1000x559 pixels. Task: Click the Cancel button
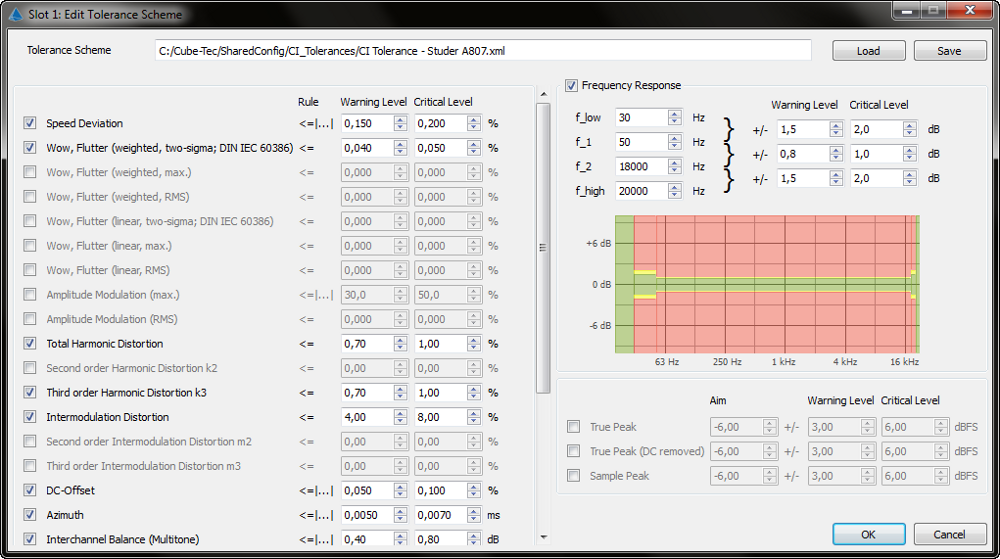coord(950,534)
